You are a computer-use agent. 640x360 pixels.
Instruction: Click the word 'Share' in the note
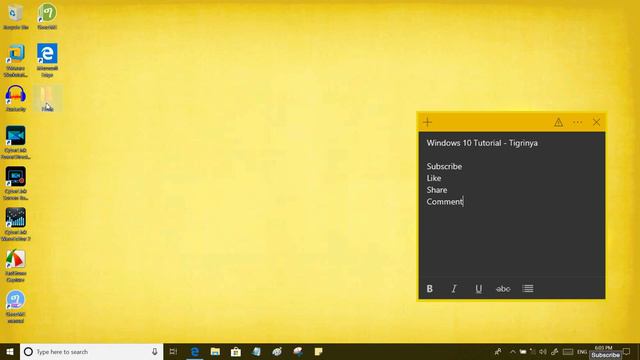coord(437,190)
